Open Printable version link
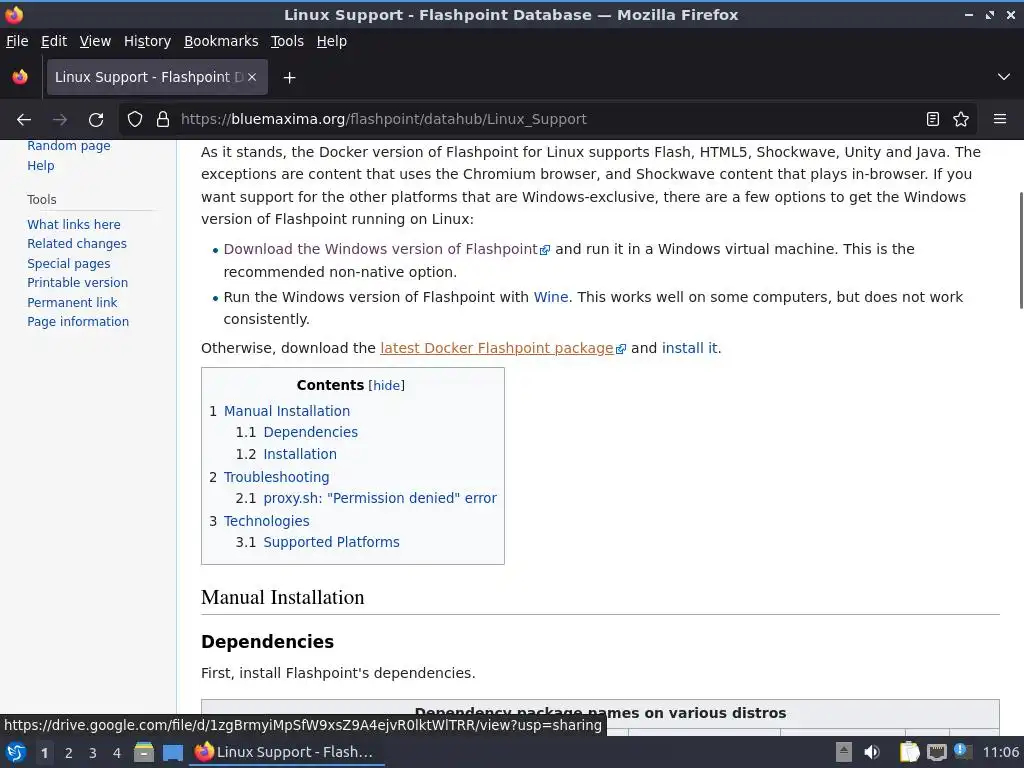The width and height of the screenshot is (1024, 768). (78, 283)
